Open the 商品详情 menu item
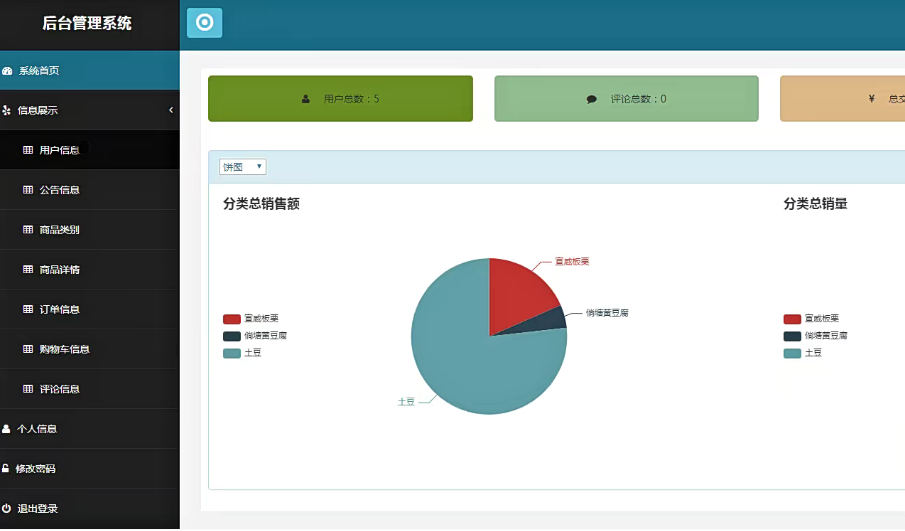The image size is (905, 531). [89, 270]
